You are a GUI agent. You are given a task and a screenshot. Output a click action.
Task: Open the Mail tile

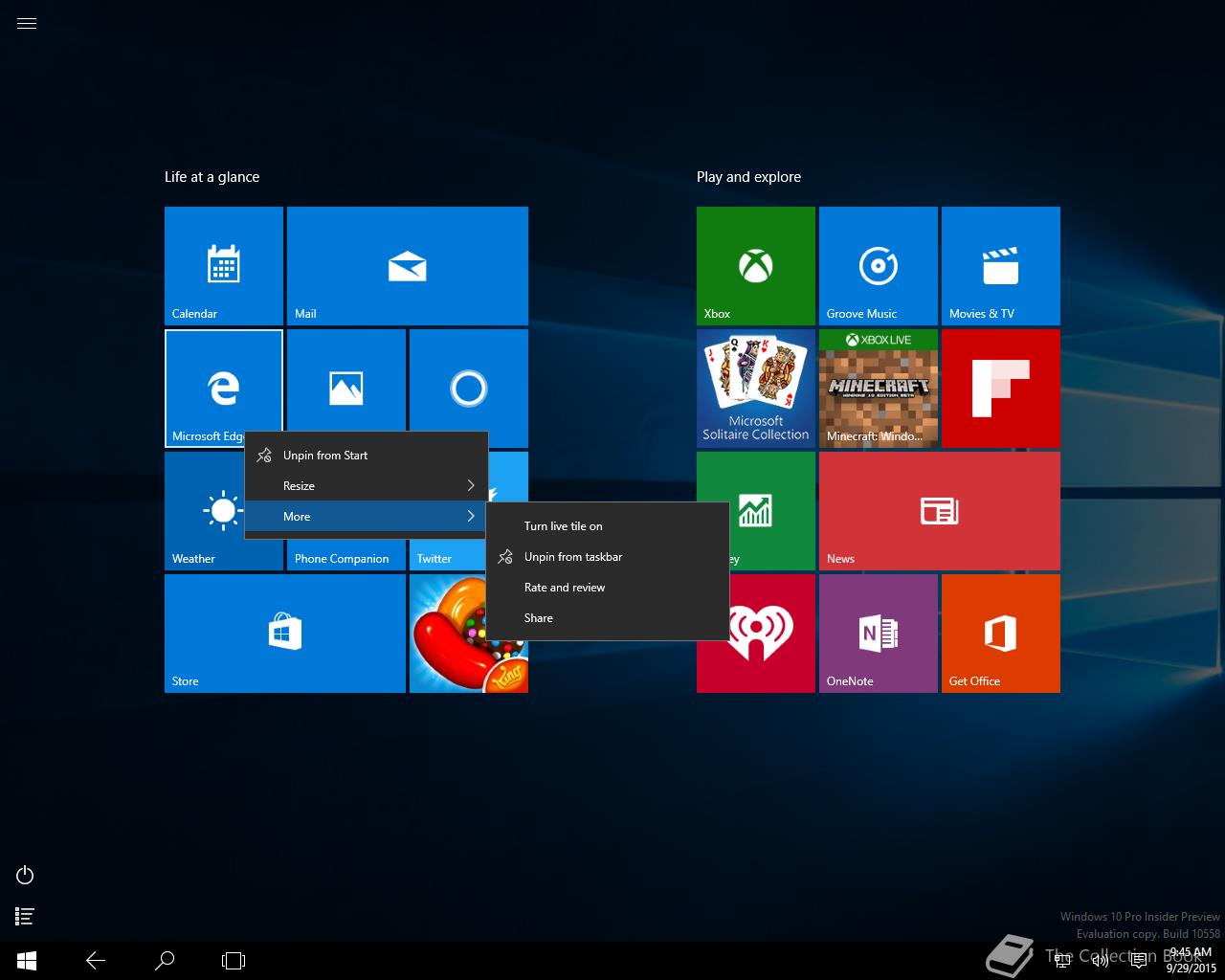pyautogui.click(x=408, y=266)
